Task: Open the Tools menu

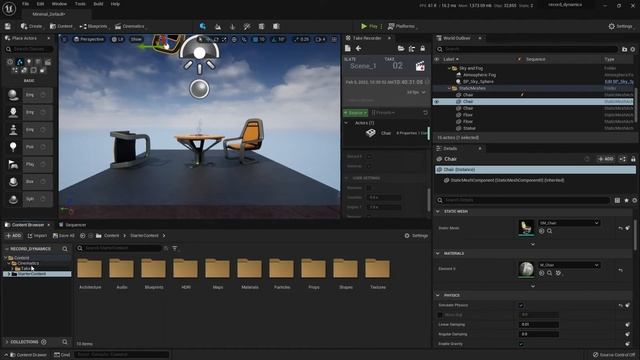Action: (80, 4)
